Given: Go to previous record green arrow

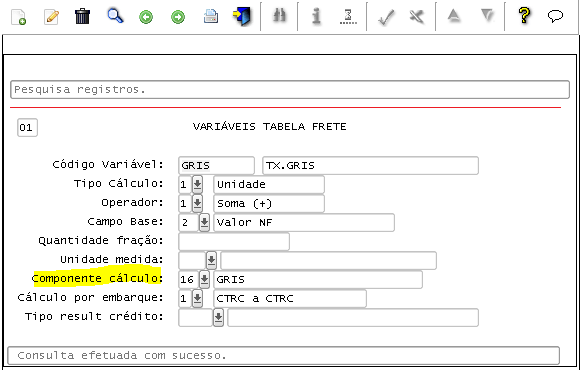Looking at the screenshot, I should [146, 17].
